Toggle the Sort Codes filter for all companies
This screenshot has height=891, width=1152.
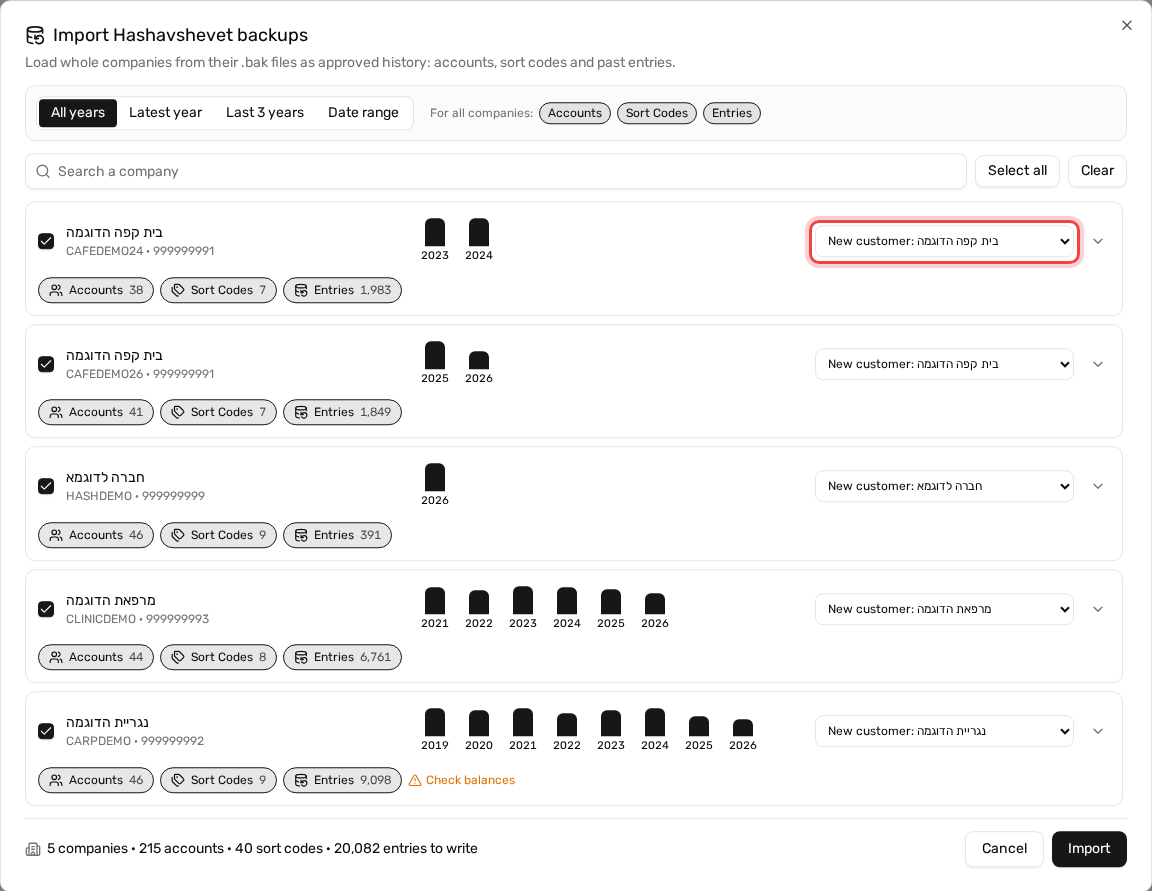click(657, 113)
